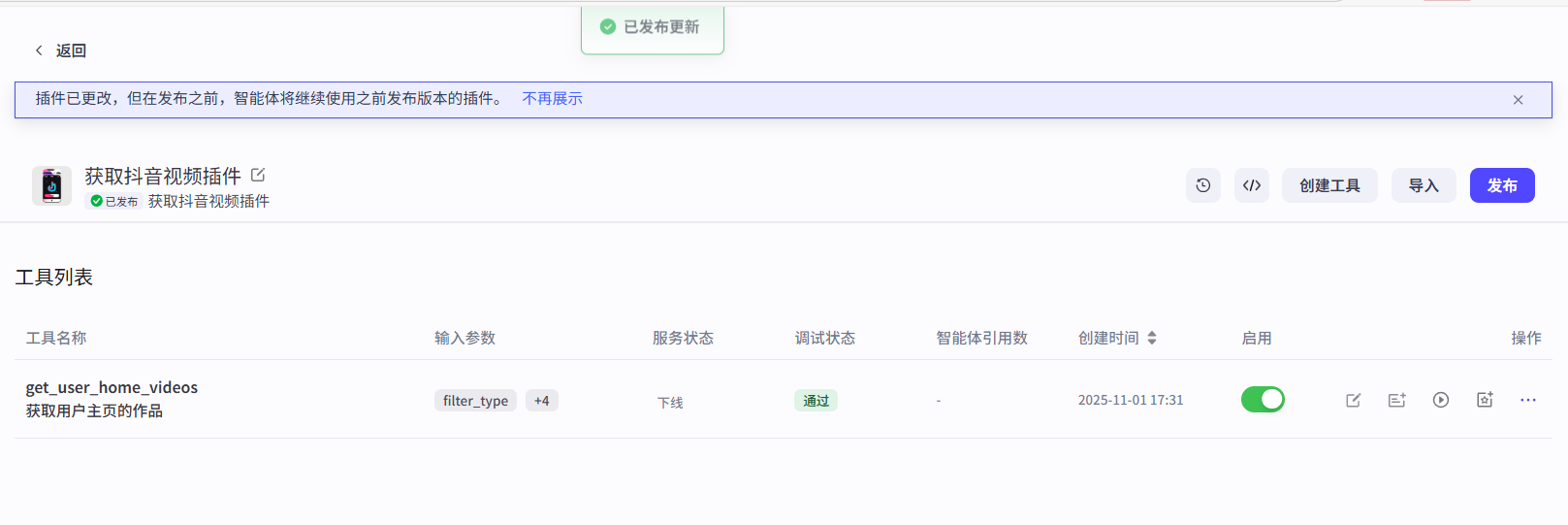Click the Douyin plugin avatar image
Screen dimensions: 1568x525
[x=51, y=185]
